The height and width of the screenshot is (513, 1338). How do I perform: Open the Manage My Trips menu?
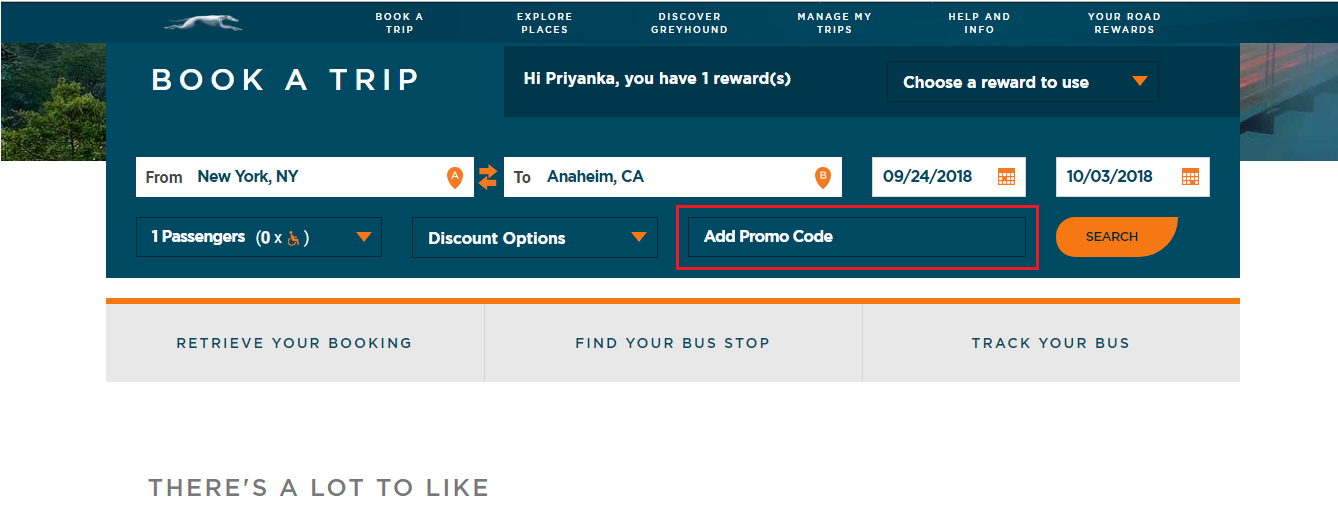[x=834, y=23]
